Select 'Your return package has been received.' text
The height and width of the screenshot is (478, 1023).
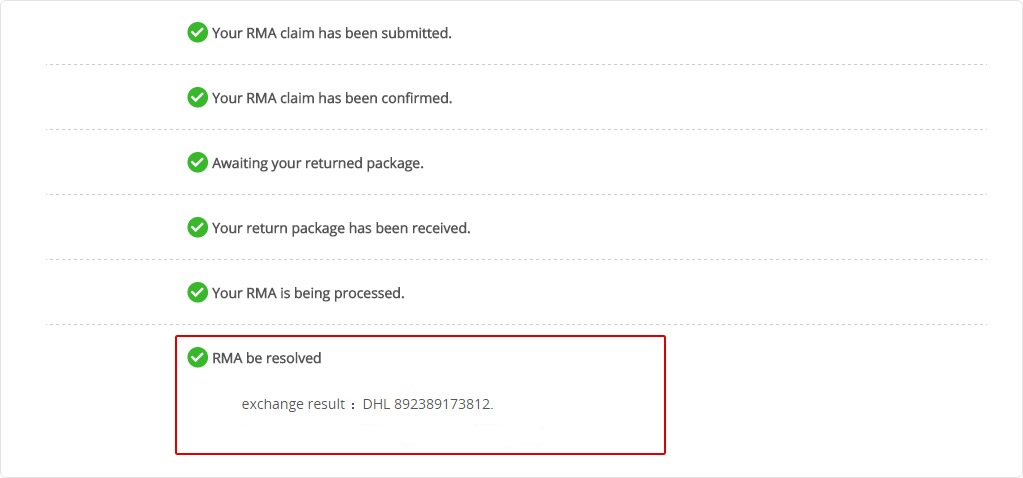point(341,228)
